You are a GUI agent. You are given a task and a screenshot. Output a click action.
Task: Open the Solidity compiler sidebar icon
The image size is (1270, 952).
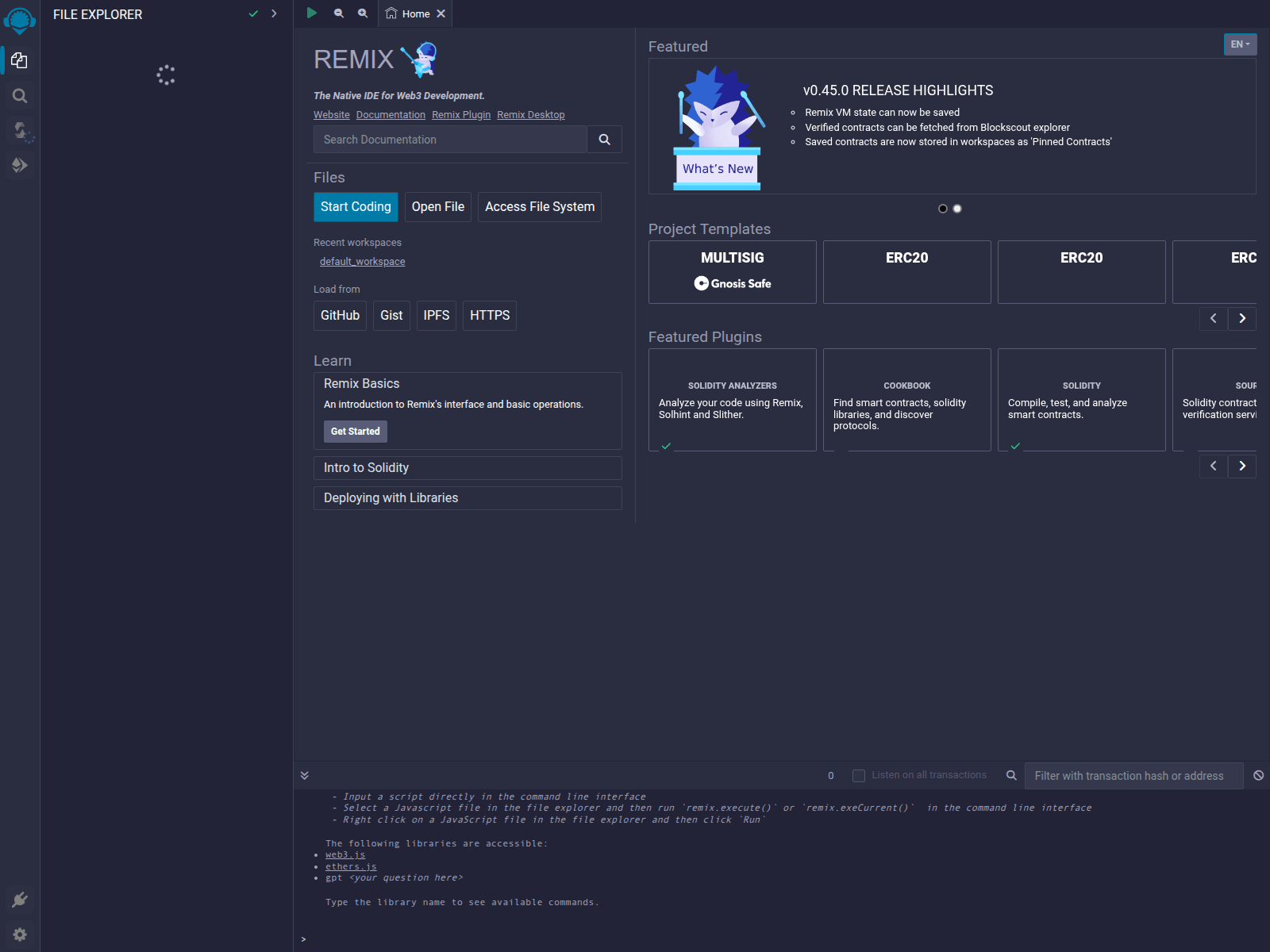click(x=21, y=131)
